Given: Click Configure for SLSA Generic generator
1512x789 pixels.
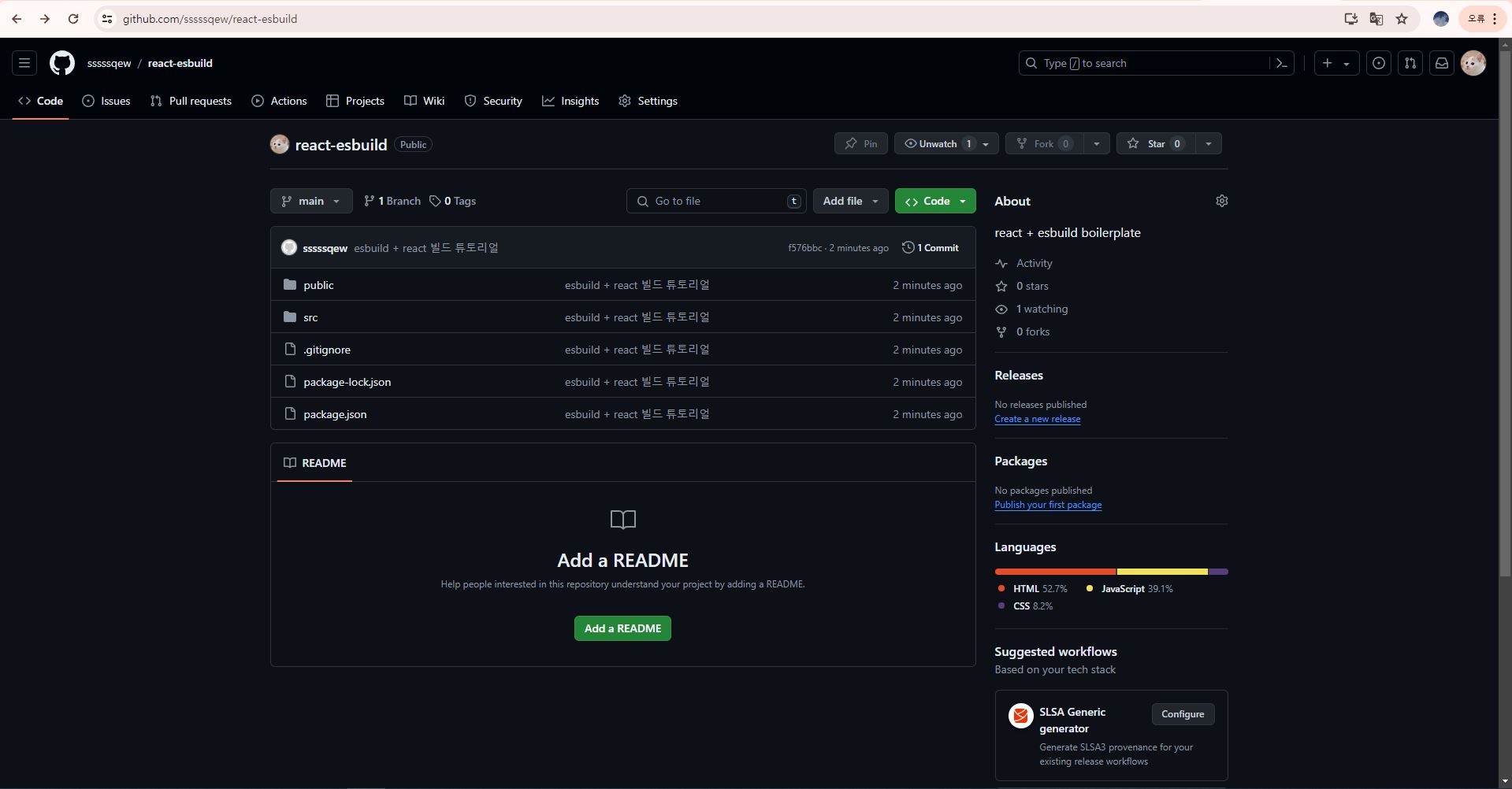Looking at the screenshot, I should [x=1183, y=714].
